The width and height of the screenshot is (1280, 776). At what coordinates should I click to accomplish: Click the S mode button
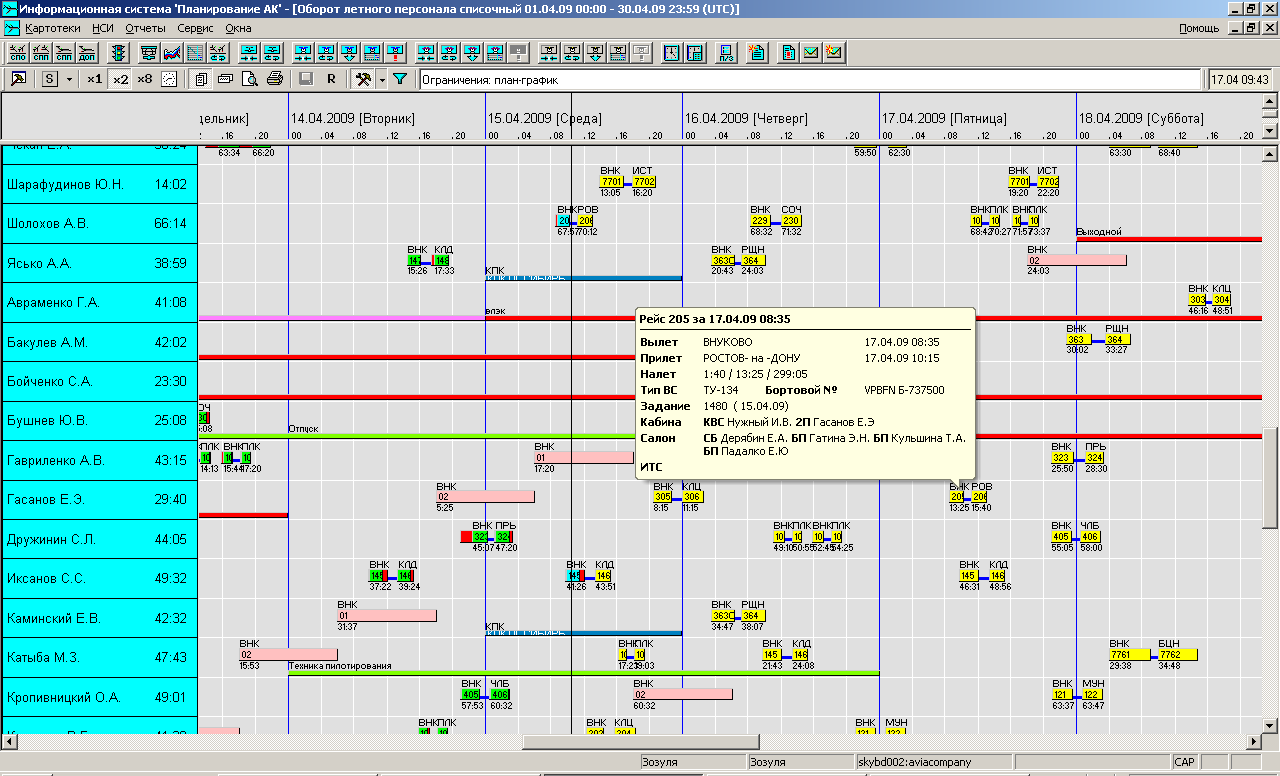coord(49,79)
